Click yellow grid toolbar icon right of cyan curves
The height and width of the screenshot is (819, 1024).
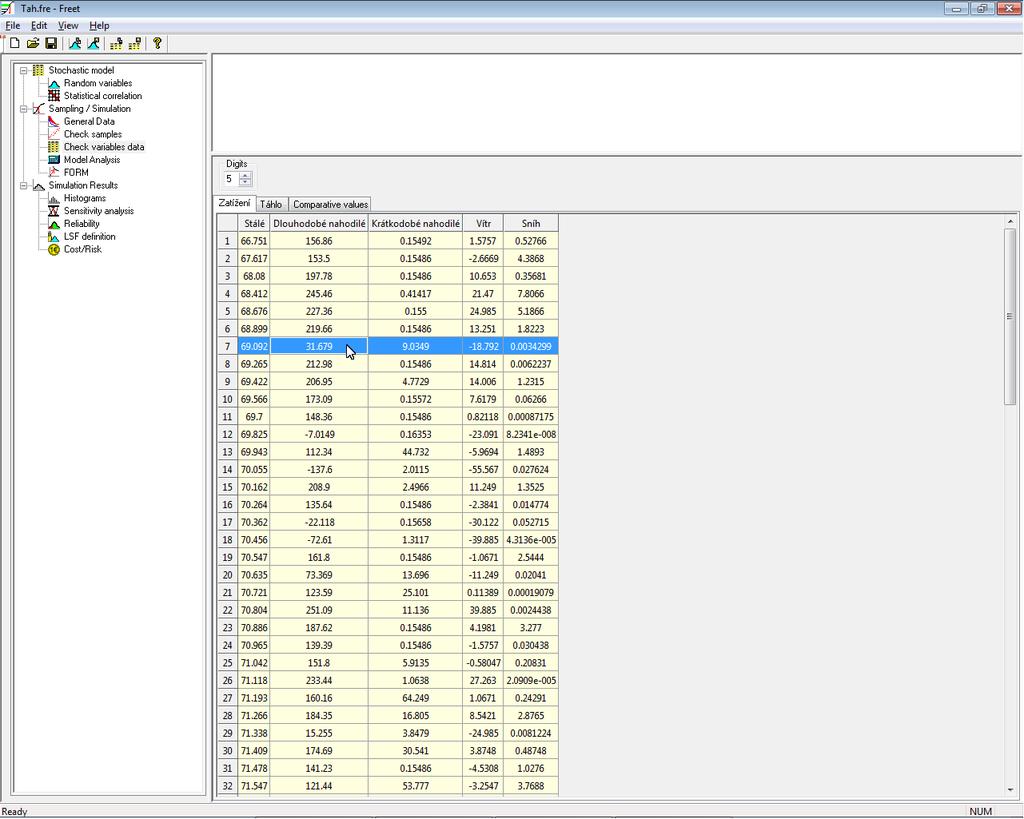coord(116,44)
